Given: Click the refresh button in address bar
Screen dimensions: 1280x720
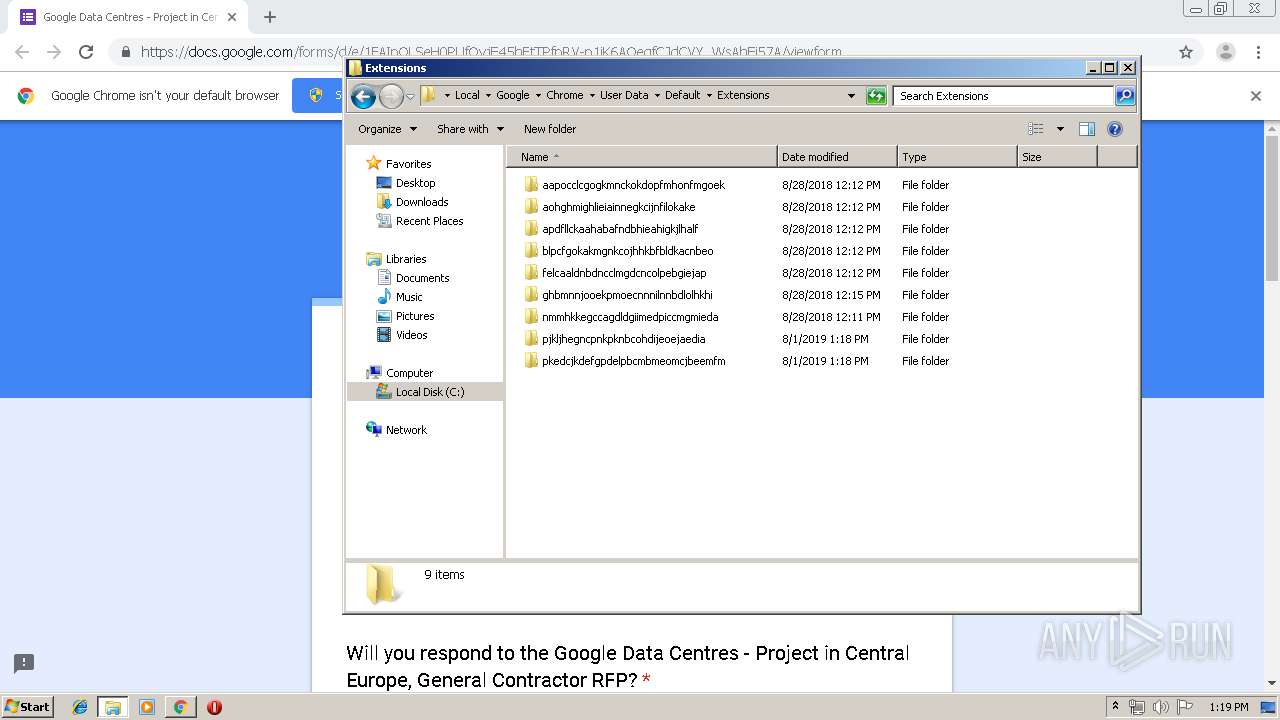Looking at the screenshot, I should pos(876,96).
